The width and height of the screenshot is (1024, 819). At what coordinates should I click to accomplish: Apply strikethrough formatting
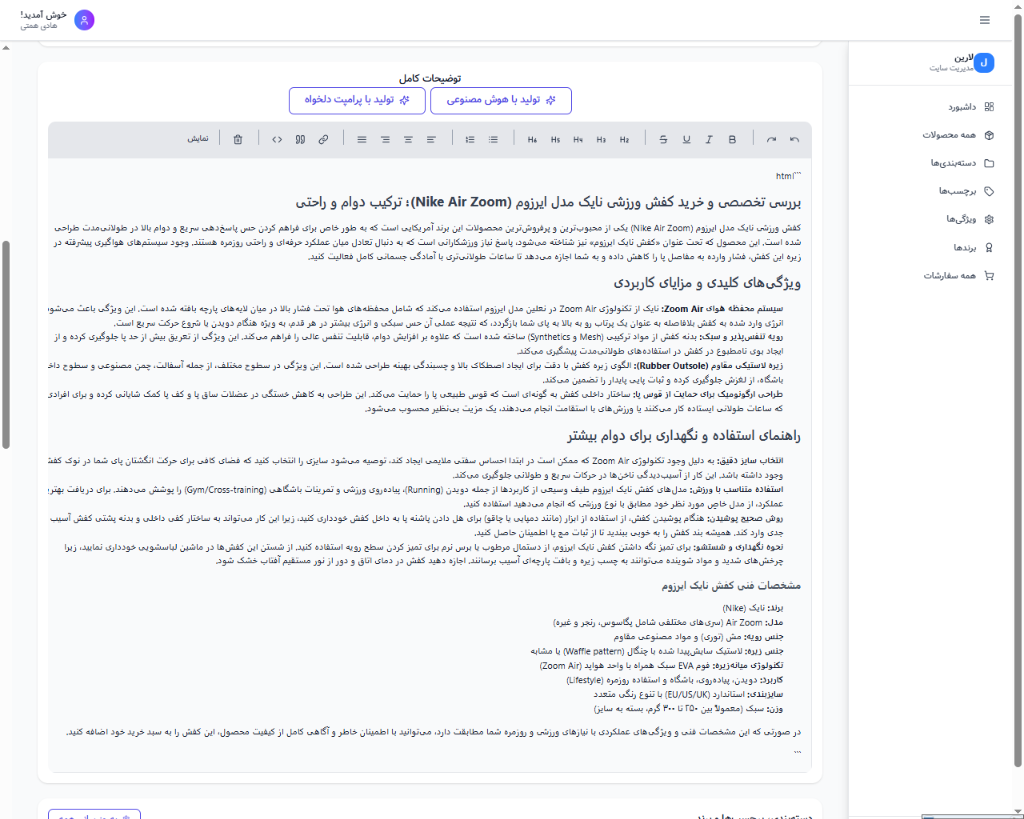click(664, 139)
